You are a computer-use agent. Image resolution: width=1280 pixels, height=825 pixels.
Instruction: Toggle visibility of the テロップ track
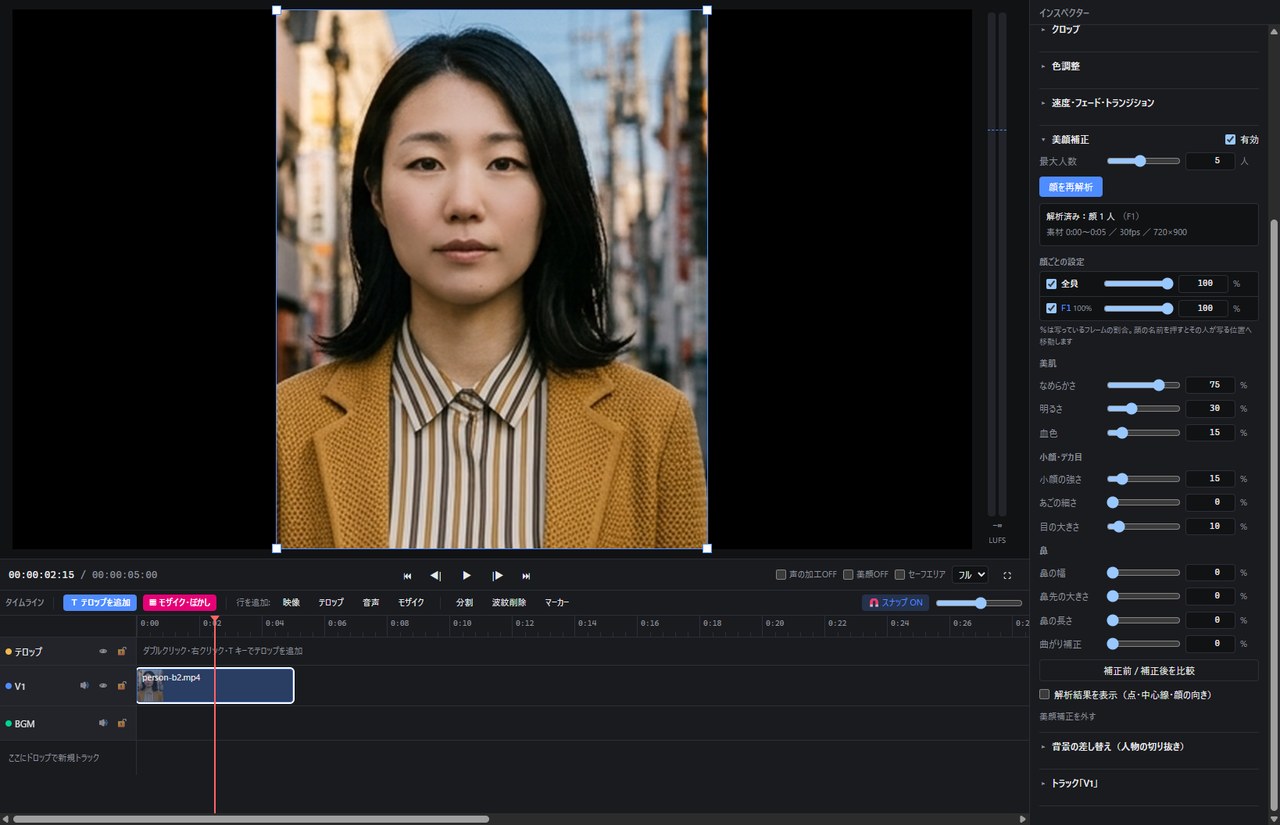click(102, 651)
